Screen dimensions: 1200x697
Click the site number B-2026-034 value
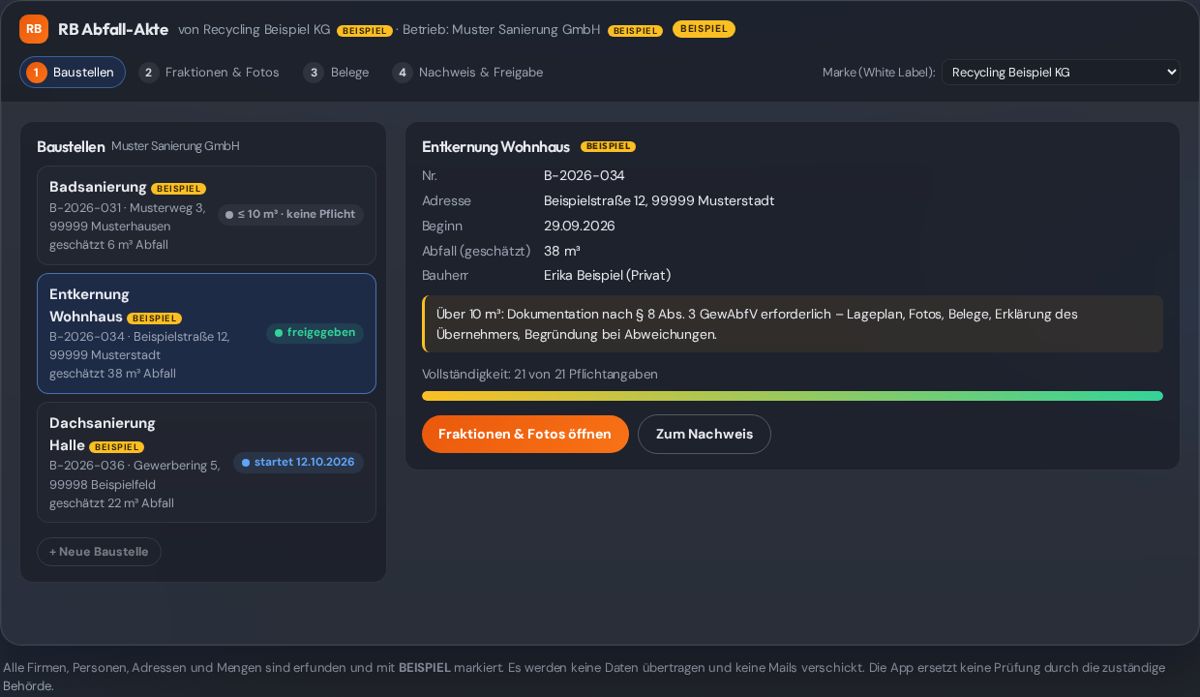tap(584, 176)
